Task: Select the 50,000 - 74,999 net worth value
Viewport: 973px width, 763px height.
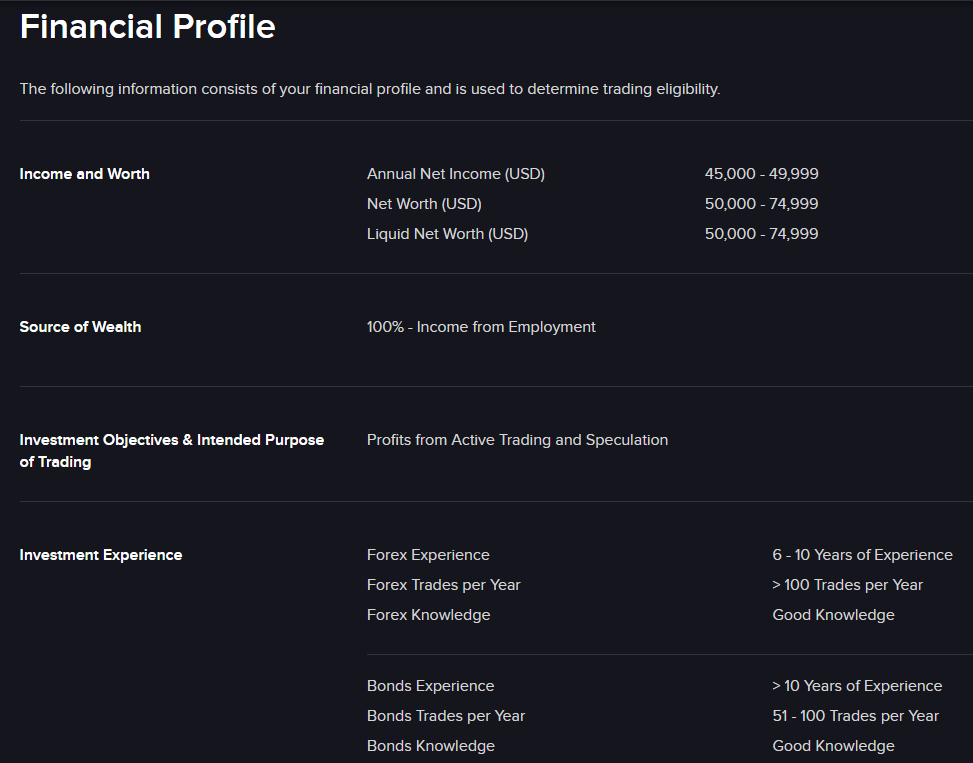Action: (761, 203)
